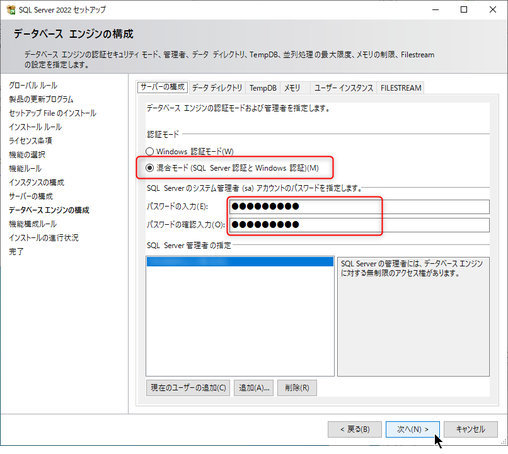Click ライセンス条項 step in sidebar

(30, 141)
